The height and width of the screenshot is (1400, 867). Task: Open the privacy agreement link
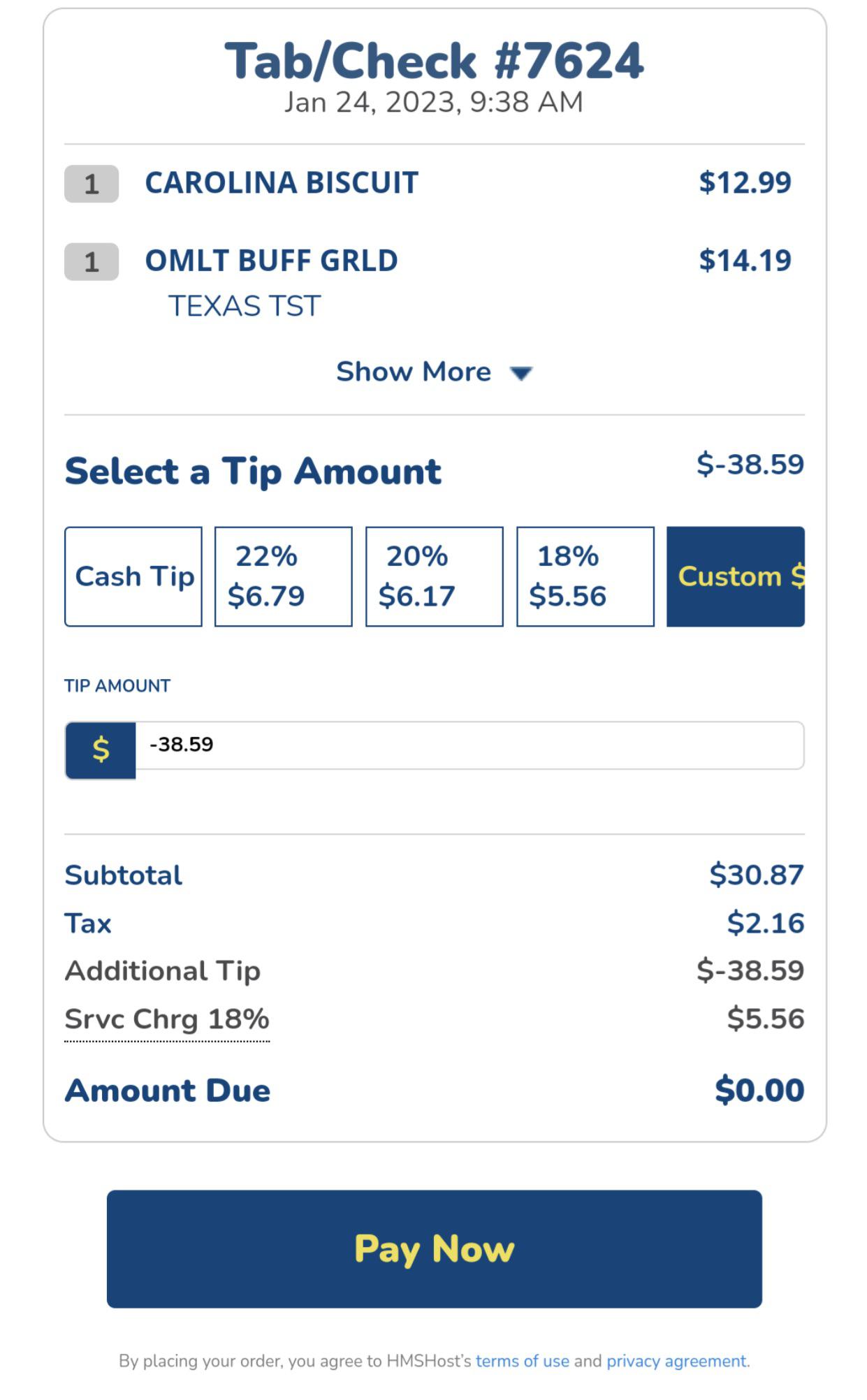[x=676, y=1361]
